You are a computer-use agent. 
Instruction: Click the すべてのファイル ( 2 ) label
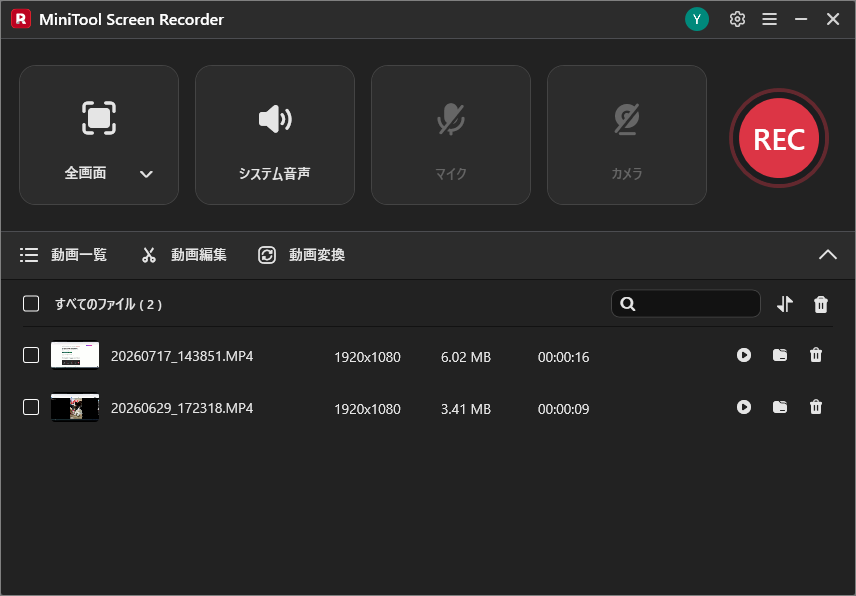coord(109,304)
